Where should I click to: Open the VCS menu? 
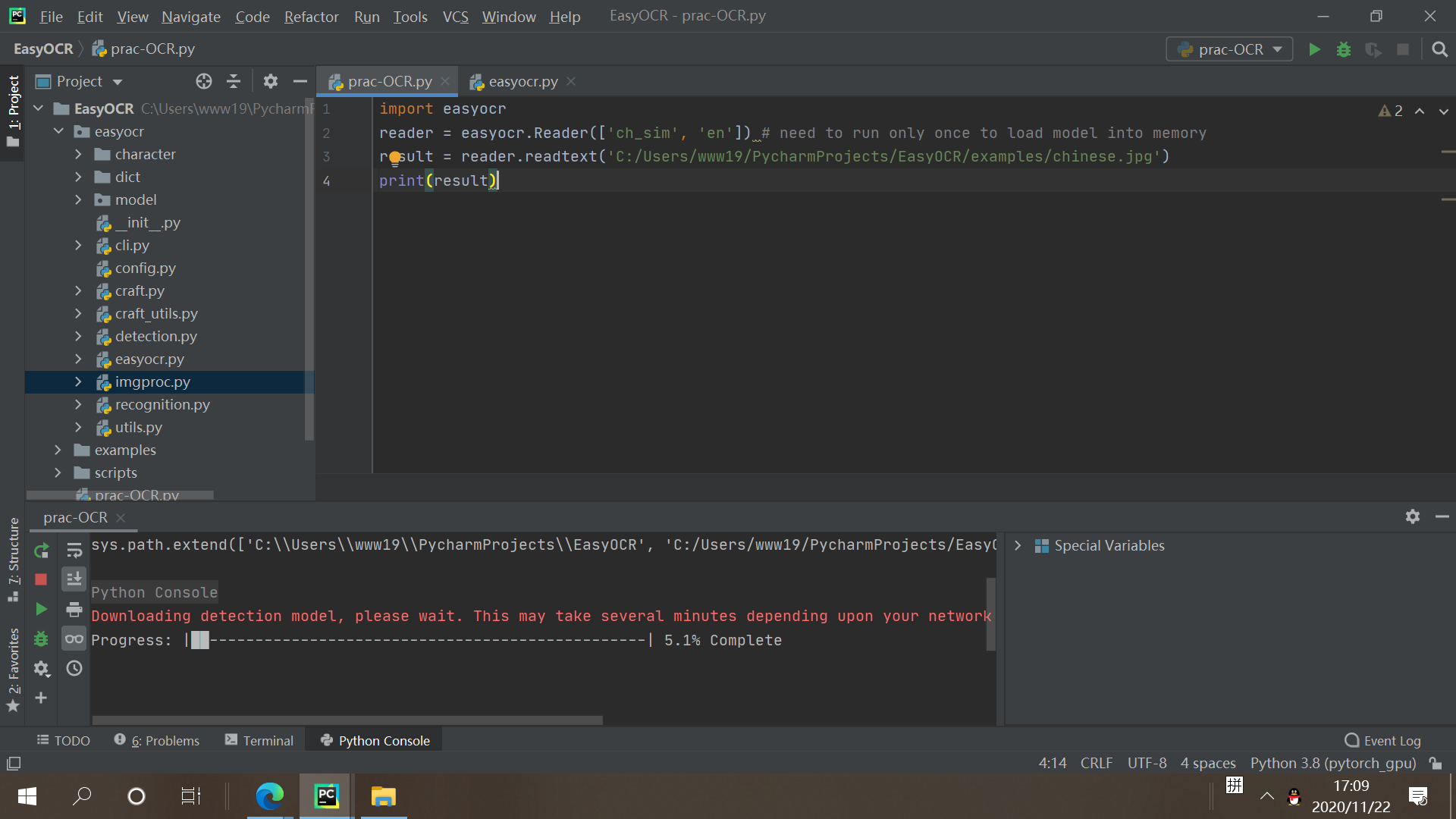[x=455, y=16]
